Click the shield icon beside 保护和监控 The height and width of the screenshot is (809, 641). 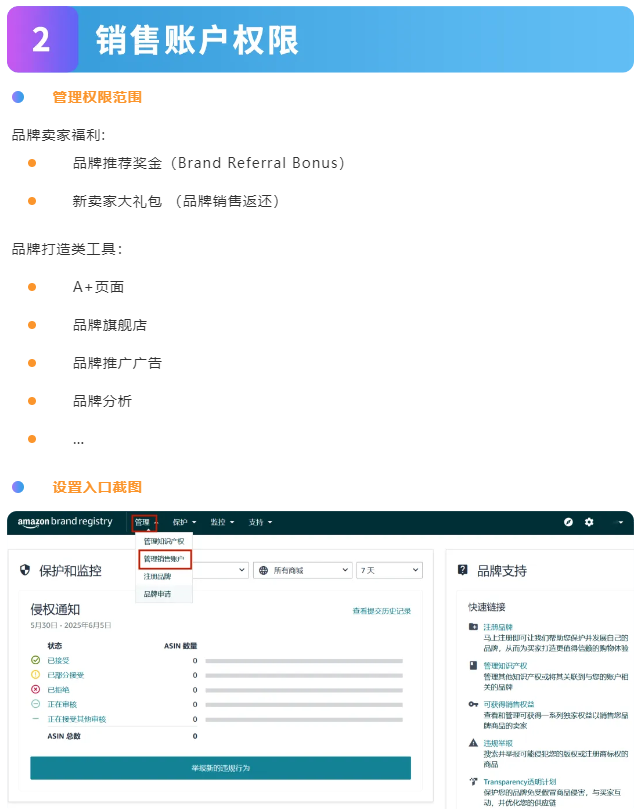click(25, 570)
